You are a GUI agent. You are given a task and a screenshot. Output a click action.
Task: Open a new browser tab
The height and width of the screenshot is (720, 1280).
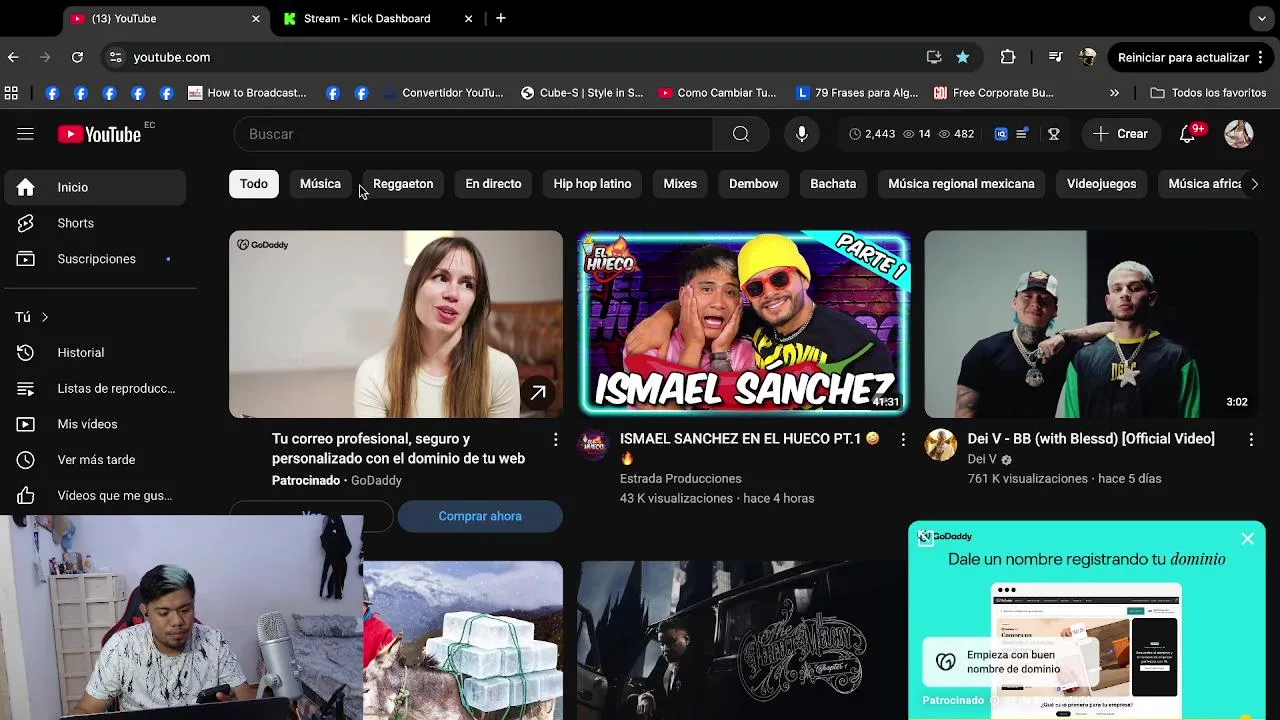tap(501, 18)
